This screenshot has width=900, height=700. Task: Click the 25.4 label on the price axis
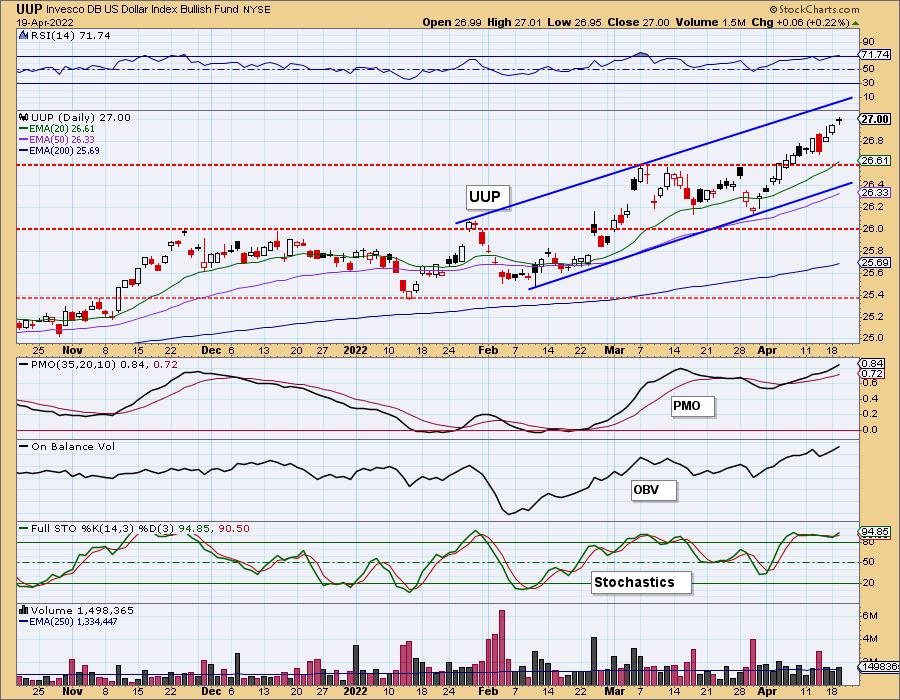[871, 295]
